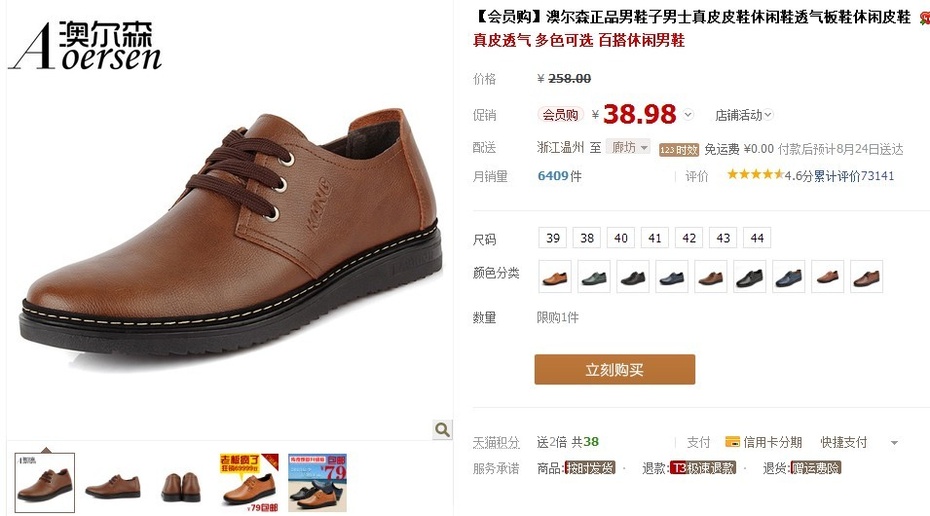Click the 会员购 promotion tag

tap(560, 114)
